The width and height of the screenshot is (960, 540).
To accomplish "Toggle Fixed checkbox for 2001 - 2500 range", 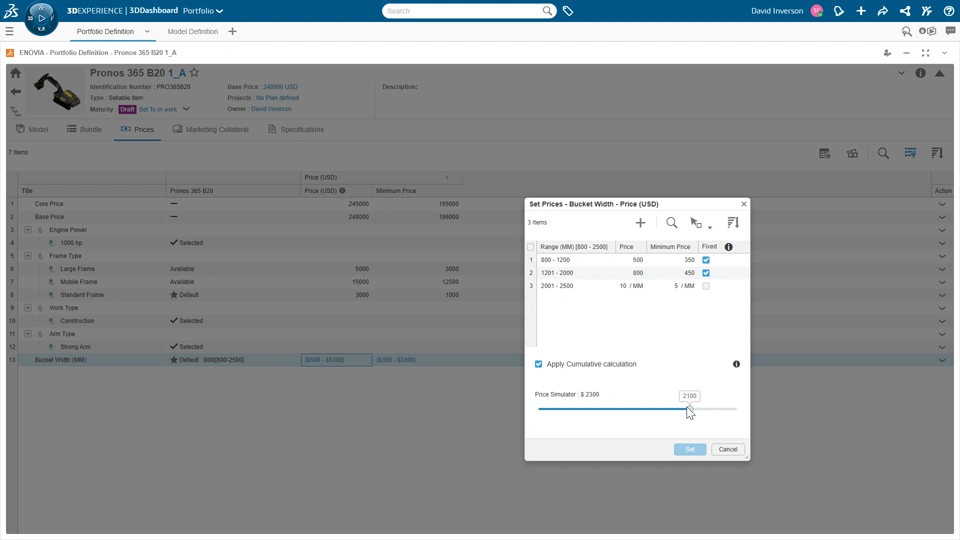I will (706, 286).
